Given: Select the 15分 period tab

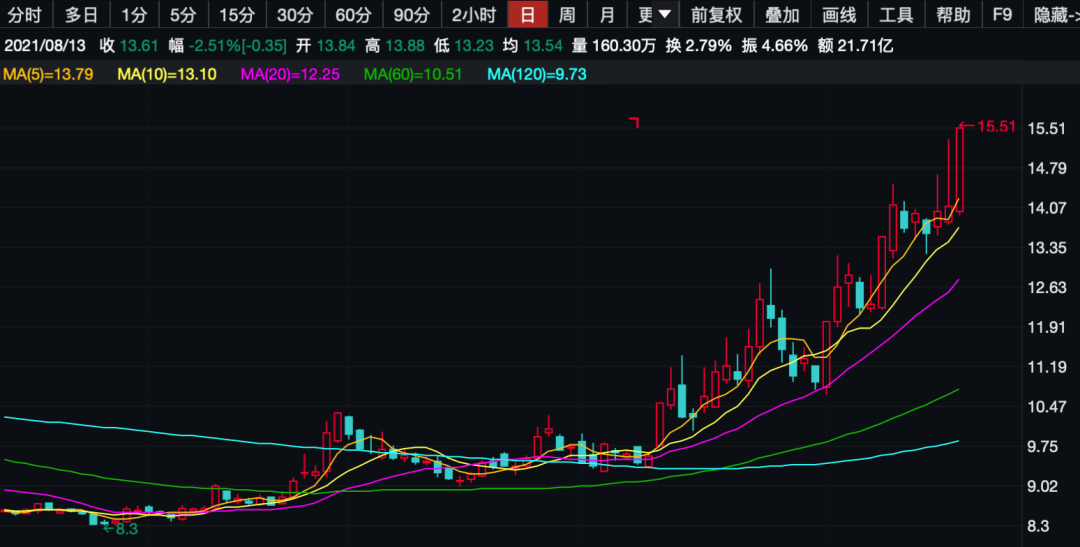Looking at the screenshot, I should tap(237, 14).
